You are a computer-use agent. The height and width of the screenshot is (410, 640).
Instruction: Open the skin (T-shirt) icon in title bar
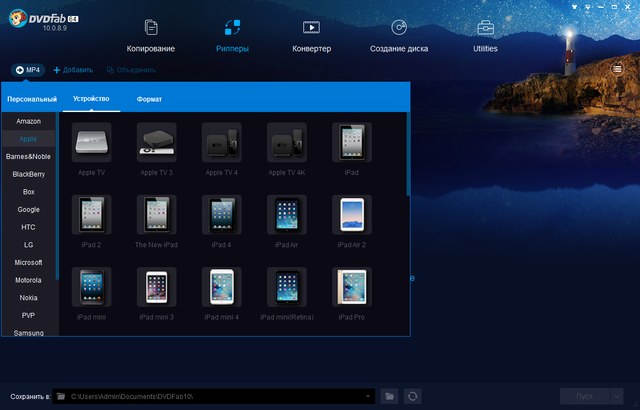tap(574, 7)
